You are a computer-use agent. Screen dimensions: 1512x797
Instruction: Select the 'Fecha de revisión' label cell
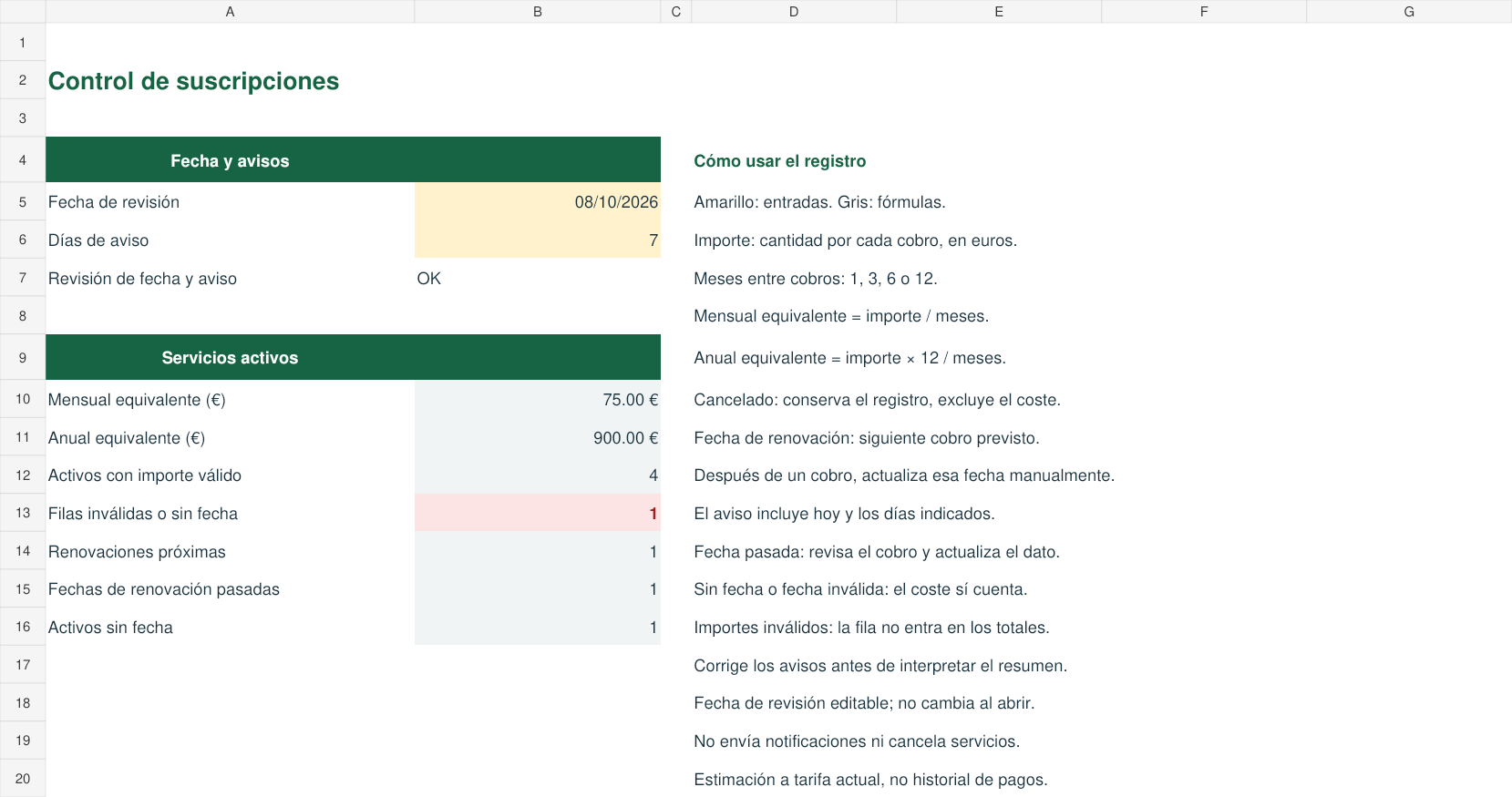point(230,202)
